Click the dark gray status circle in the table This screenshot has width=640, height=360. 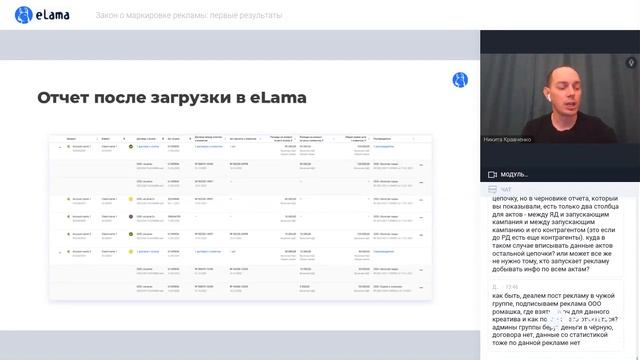pyautogui.click(x=131, y=216)
